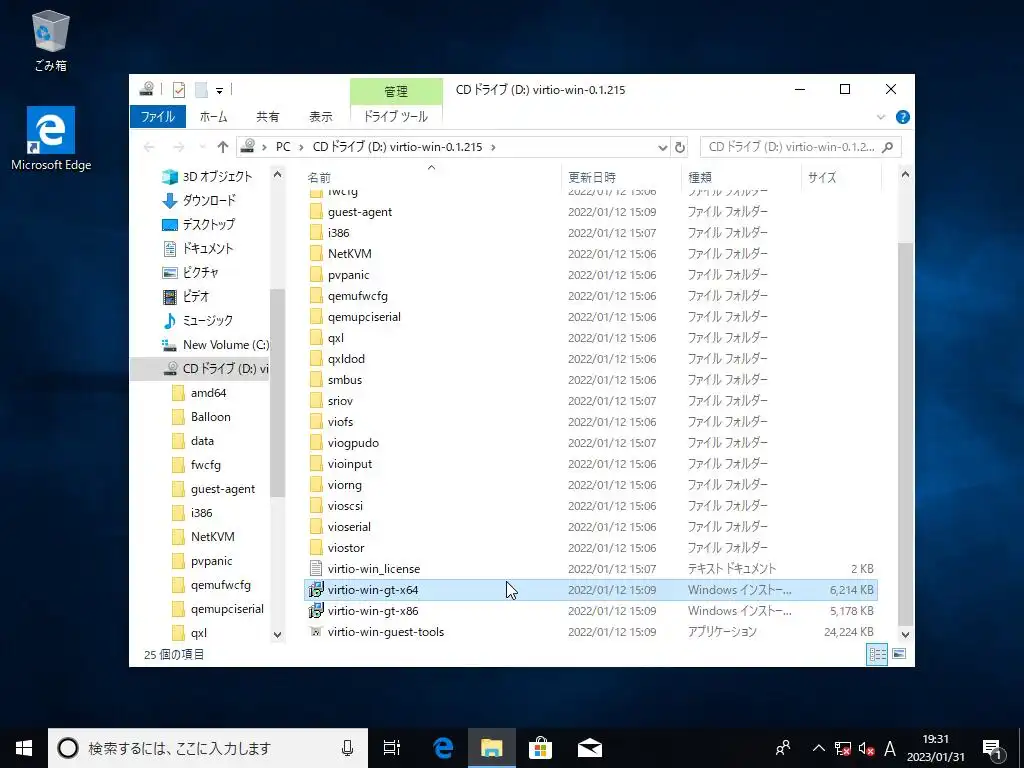1024x768 pixels.
Task: Select ピクチャ in navigation pane
Action: 190,272
